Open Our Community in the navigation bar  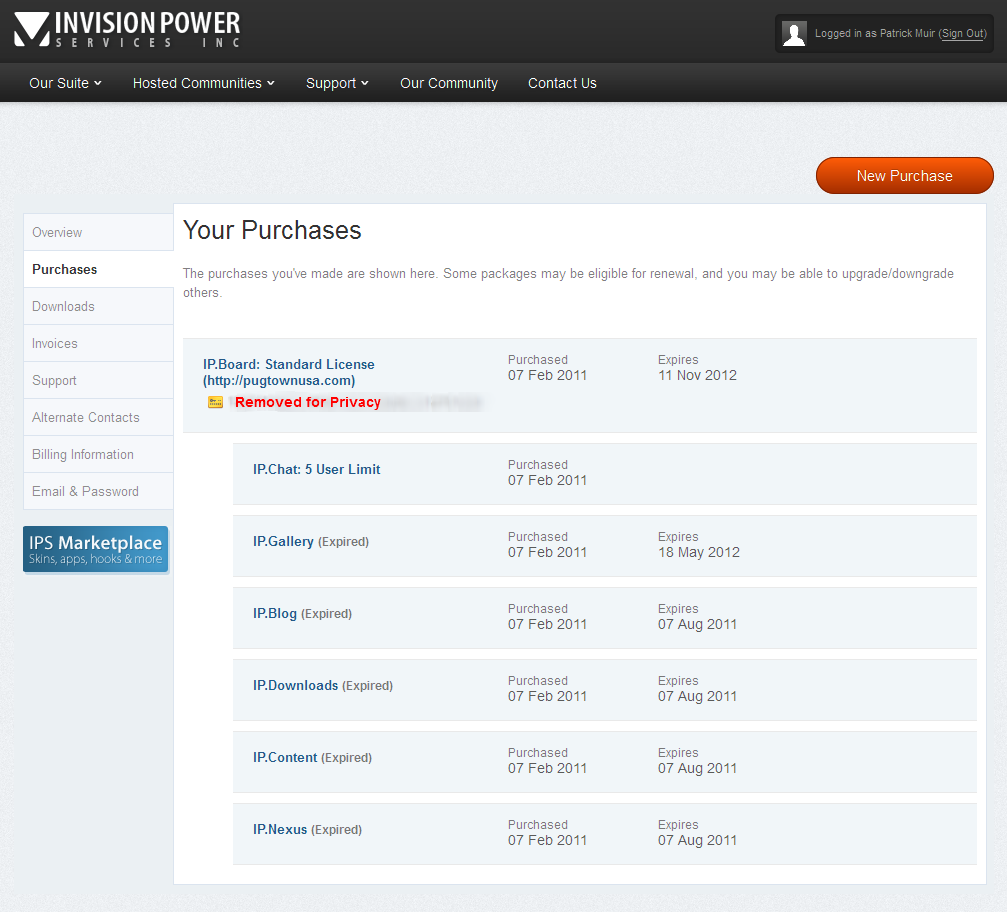tap(449, 83)
